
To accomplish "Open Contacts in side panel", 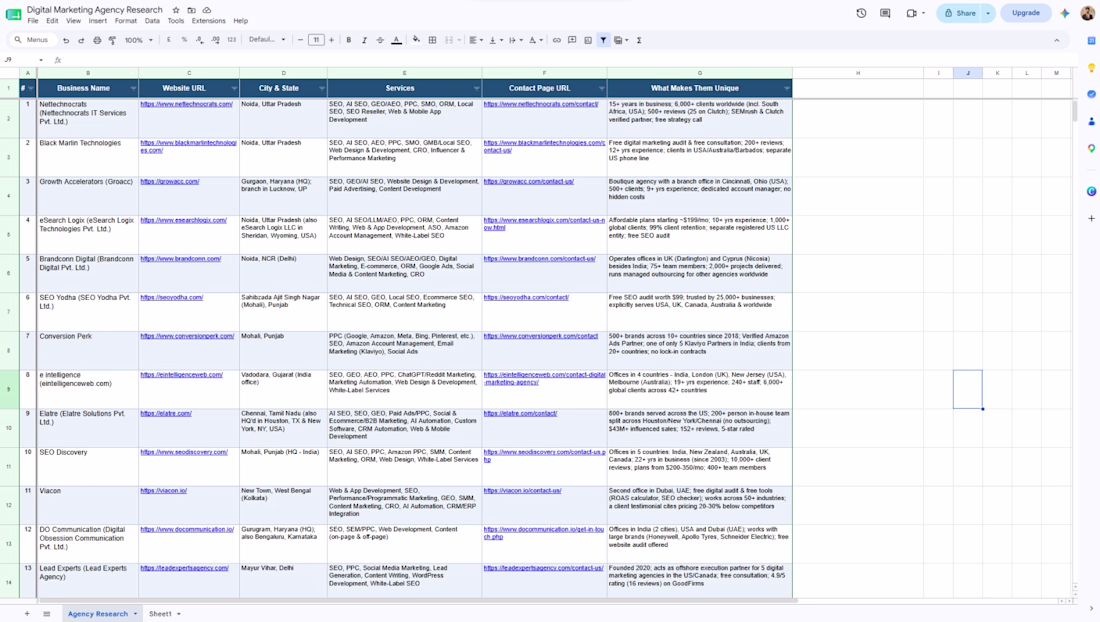I will point(1091,121).
